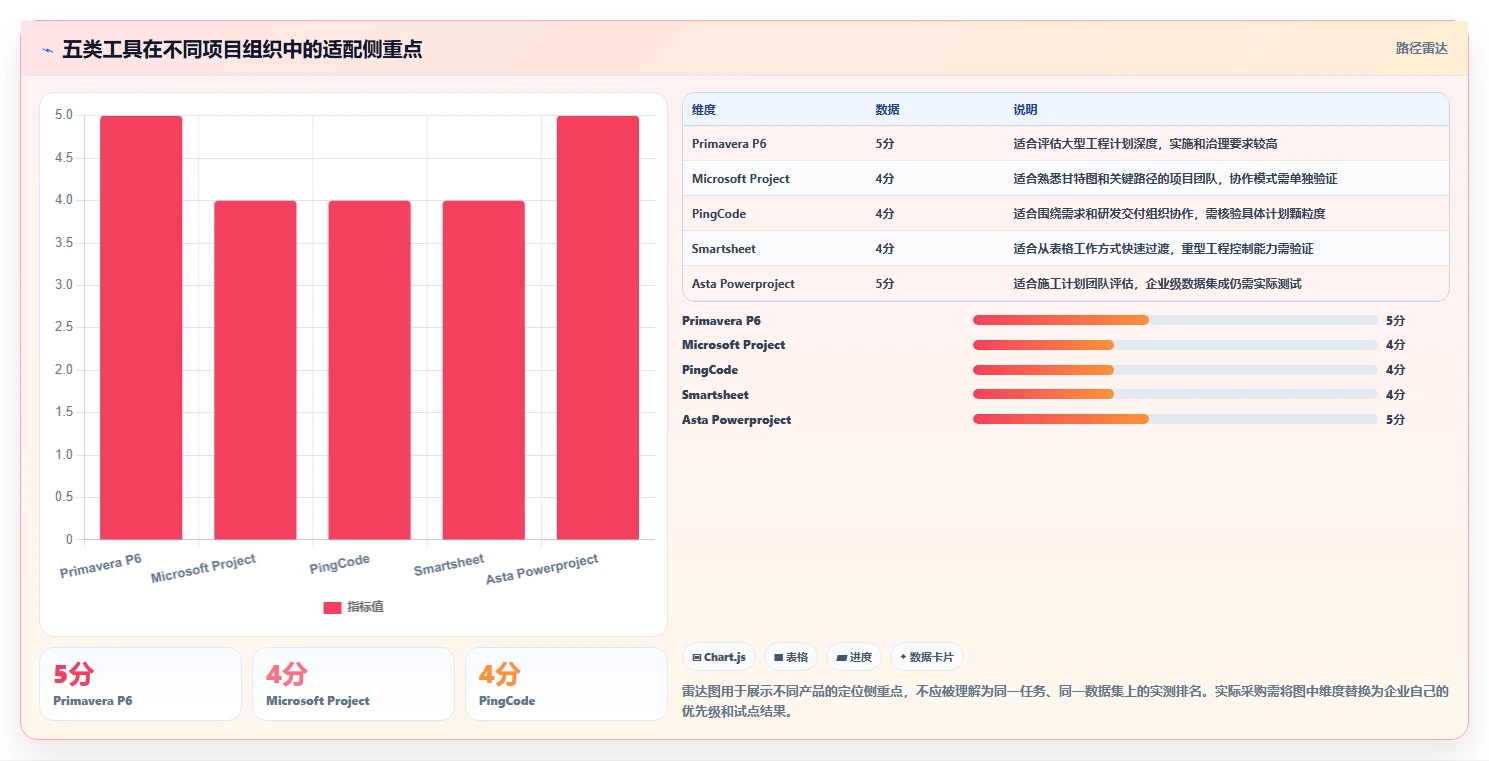Screen dimensions: 1489x761
Task: Click the Smartsheet bar in the chart
Action: click(x=483, y=370)
